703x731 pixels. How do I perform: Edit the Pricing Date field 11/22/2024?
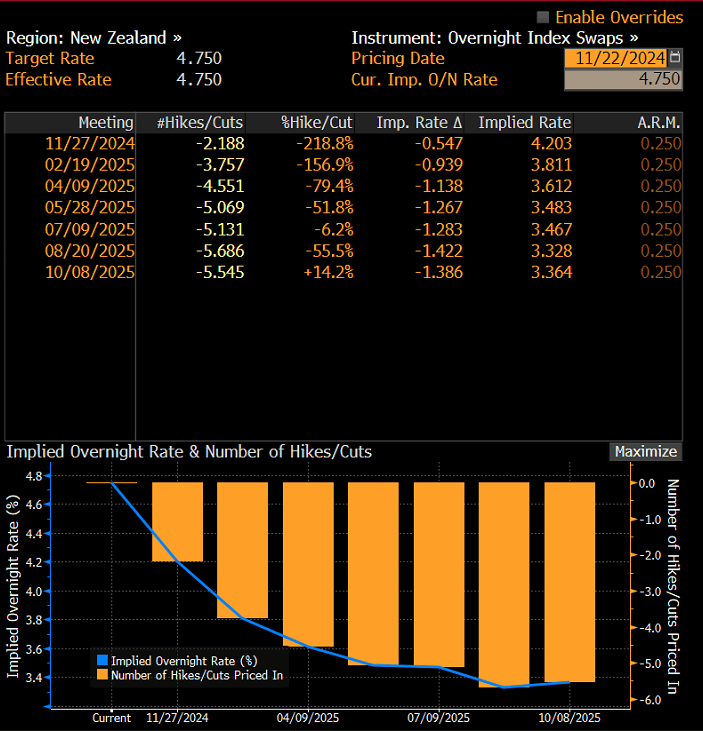616,58
